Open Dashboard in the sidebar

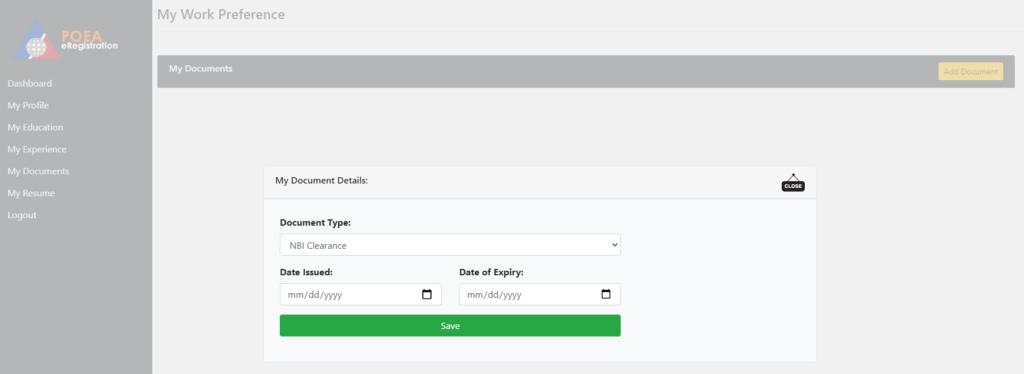click(29, 84)
